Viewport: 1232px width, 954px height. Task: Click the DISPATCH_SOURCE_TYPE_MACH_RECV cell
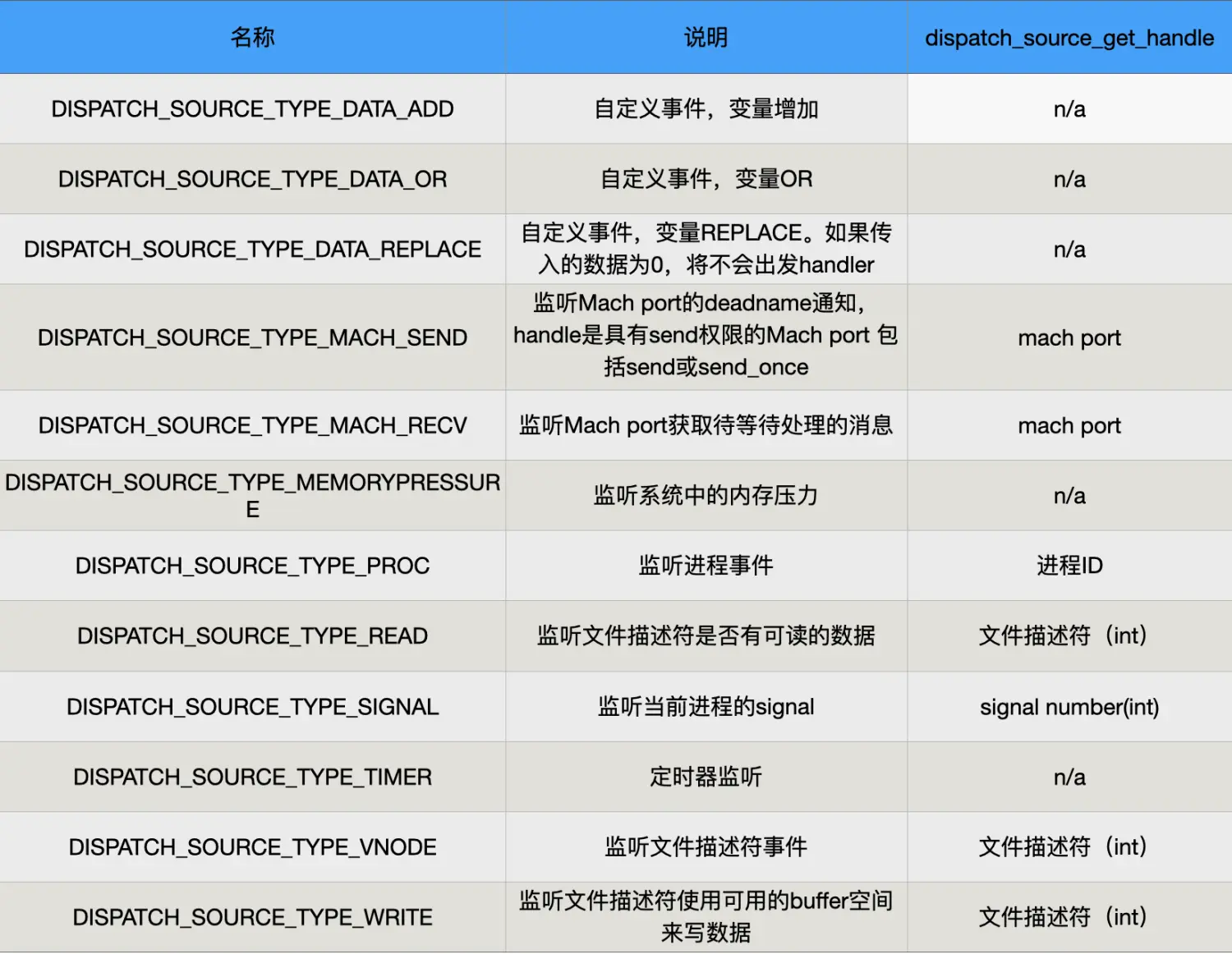[252, 425]
